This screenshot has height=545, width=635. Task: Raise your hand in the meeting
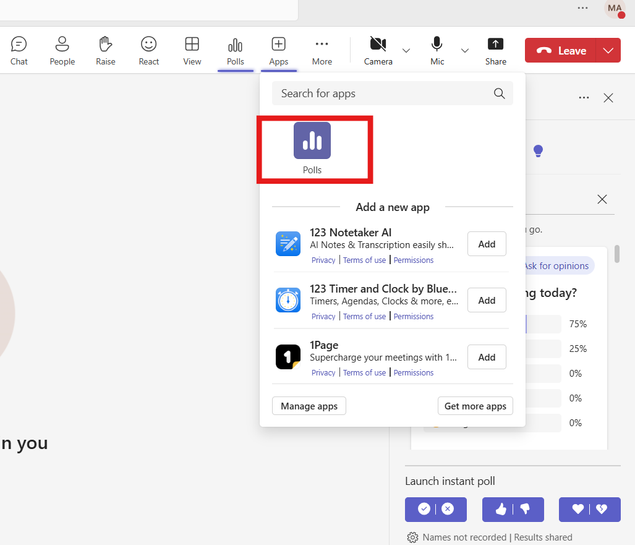coord(105,51)
